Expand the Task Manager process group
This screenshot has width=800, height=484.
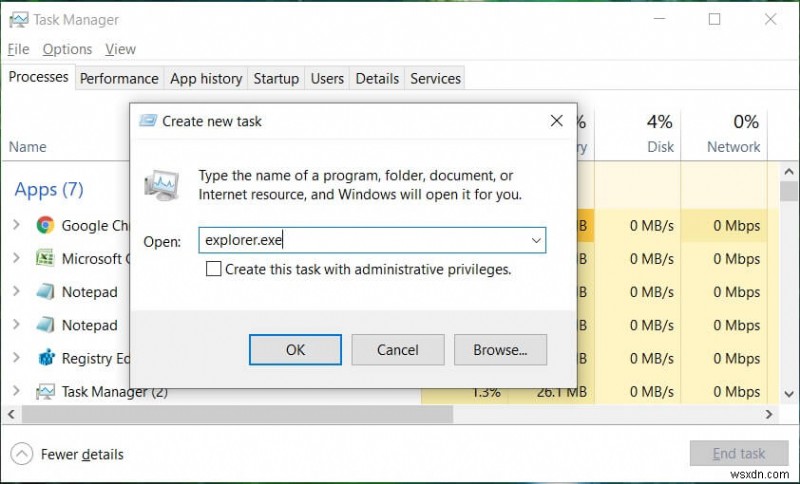tap(16, 391)
